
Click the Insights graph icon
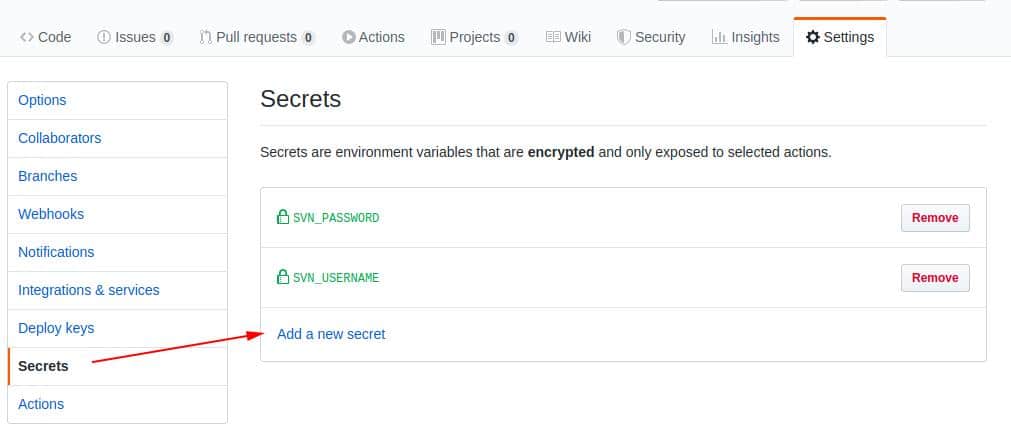coord(720,37)
